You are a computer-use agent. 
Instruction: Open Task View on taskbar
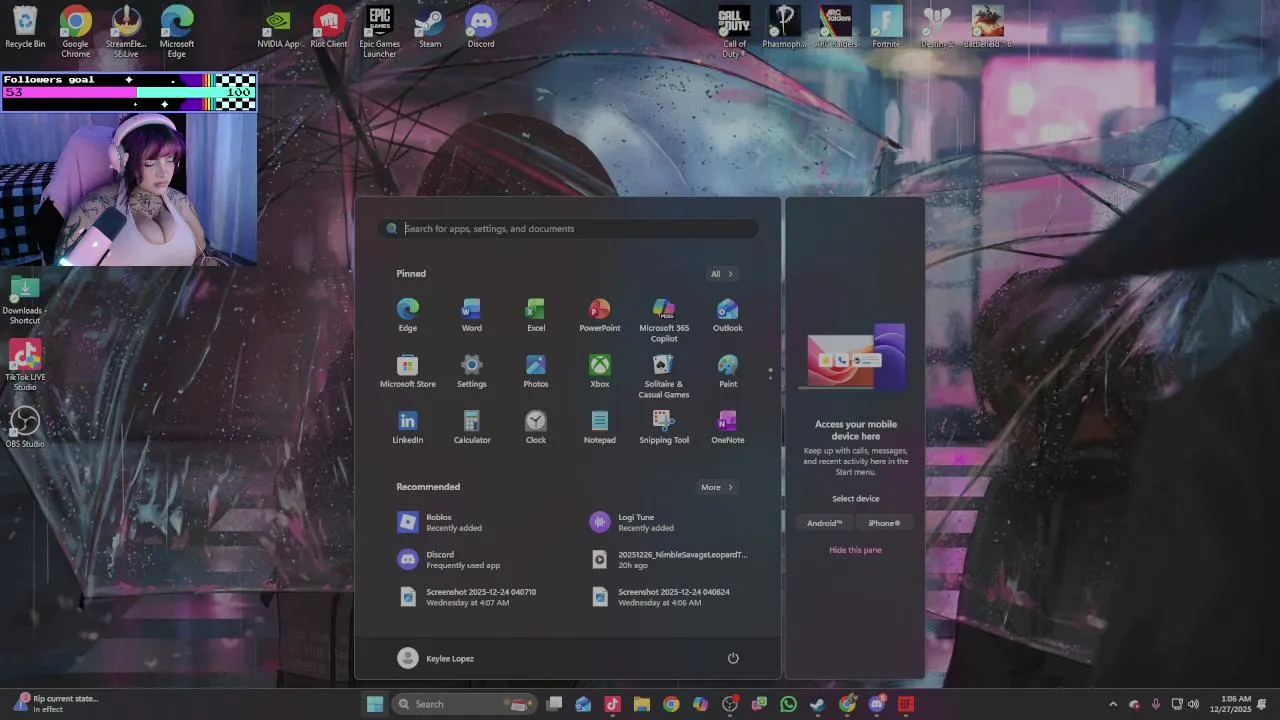click(554, 704)
